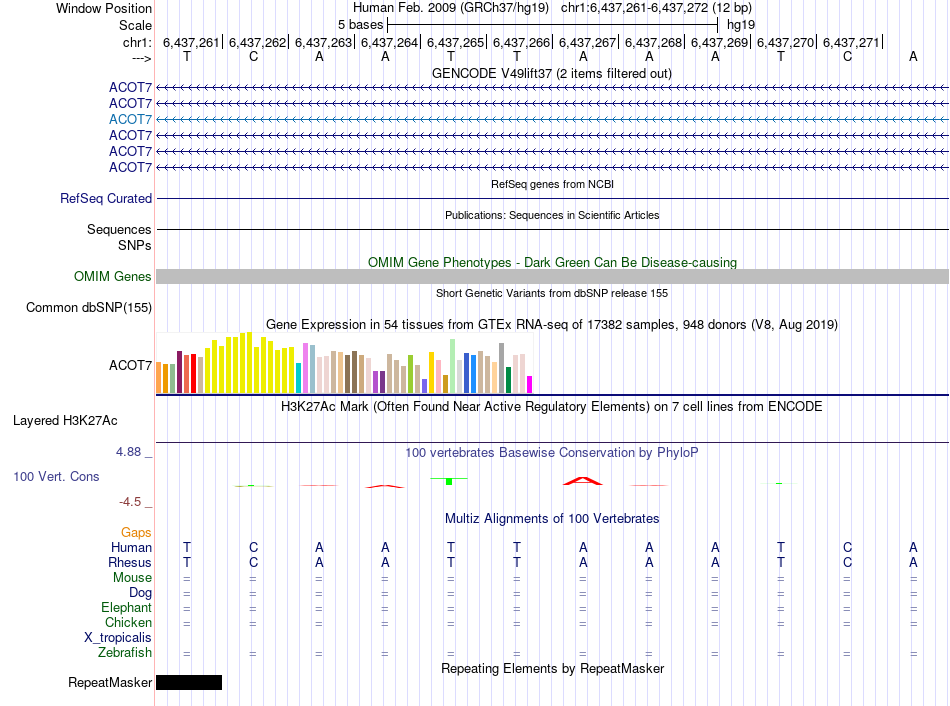Select the chr1: ruler label
The image size is (950, 706).
(137, 42)
